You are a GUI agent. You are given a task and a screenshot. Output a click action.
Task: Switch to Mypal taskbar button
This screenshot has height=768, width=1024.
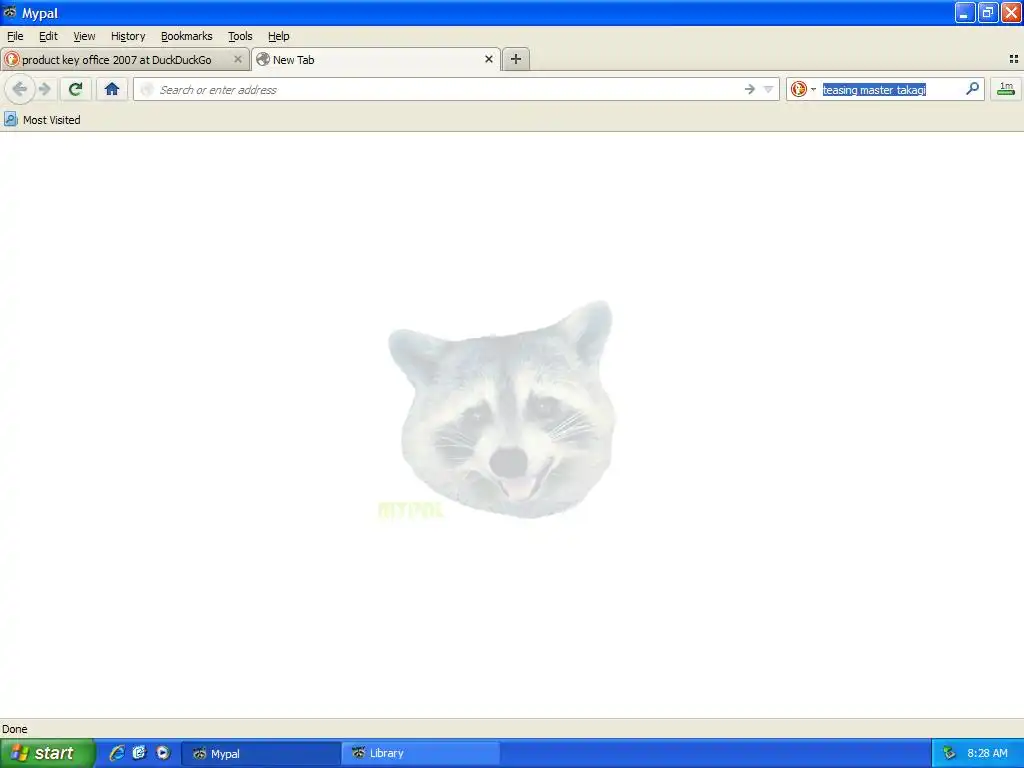pyautogui.click(x=261, y=754)
